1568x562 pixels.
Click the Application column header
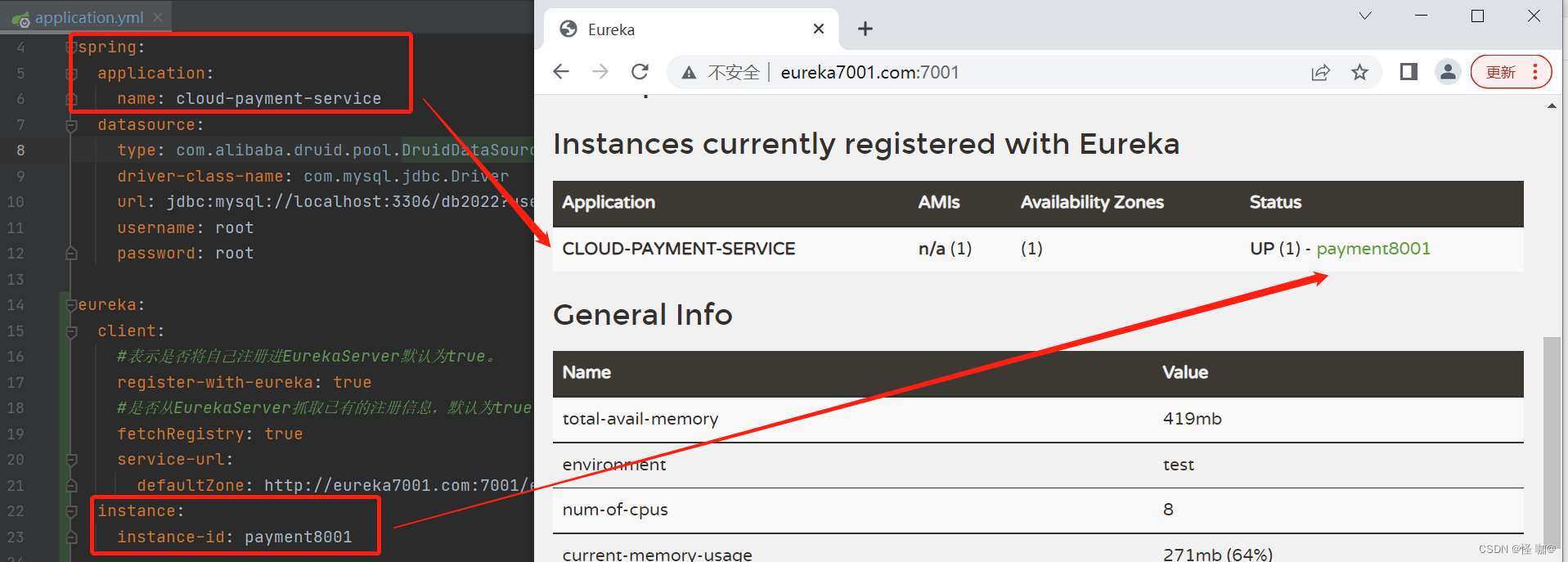point(609,202)
